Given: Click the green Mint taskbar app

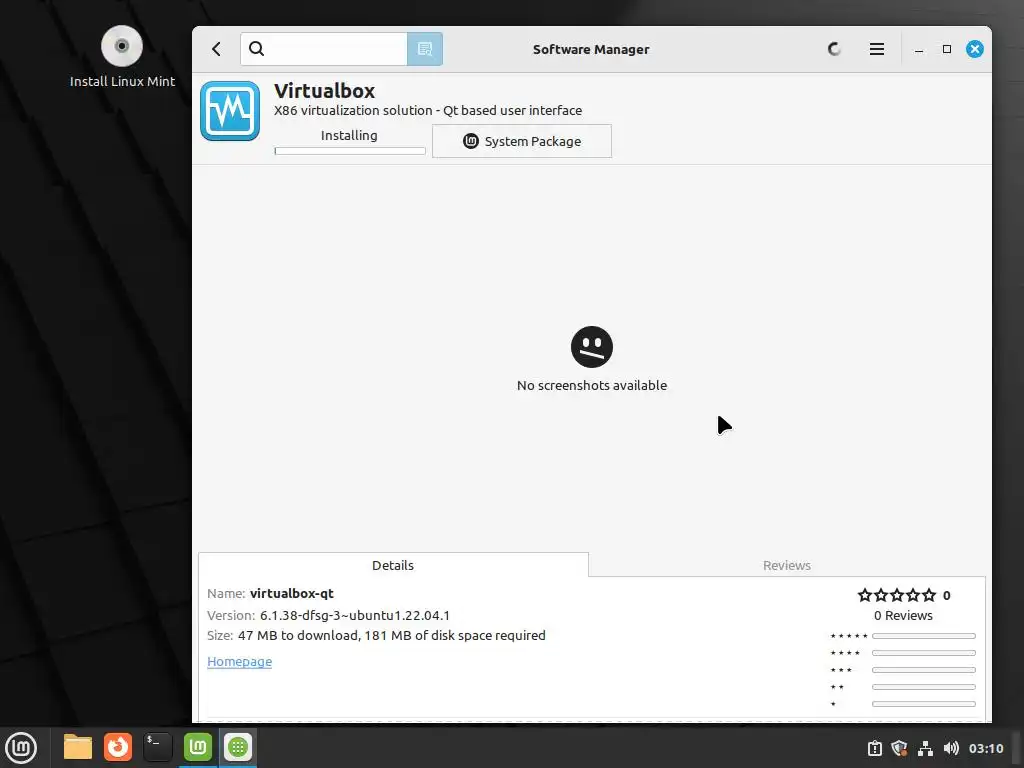Looking at the screenshot, I should point(198,747).
